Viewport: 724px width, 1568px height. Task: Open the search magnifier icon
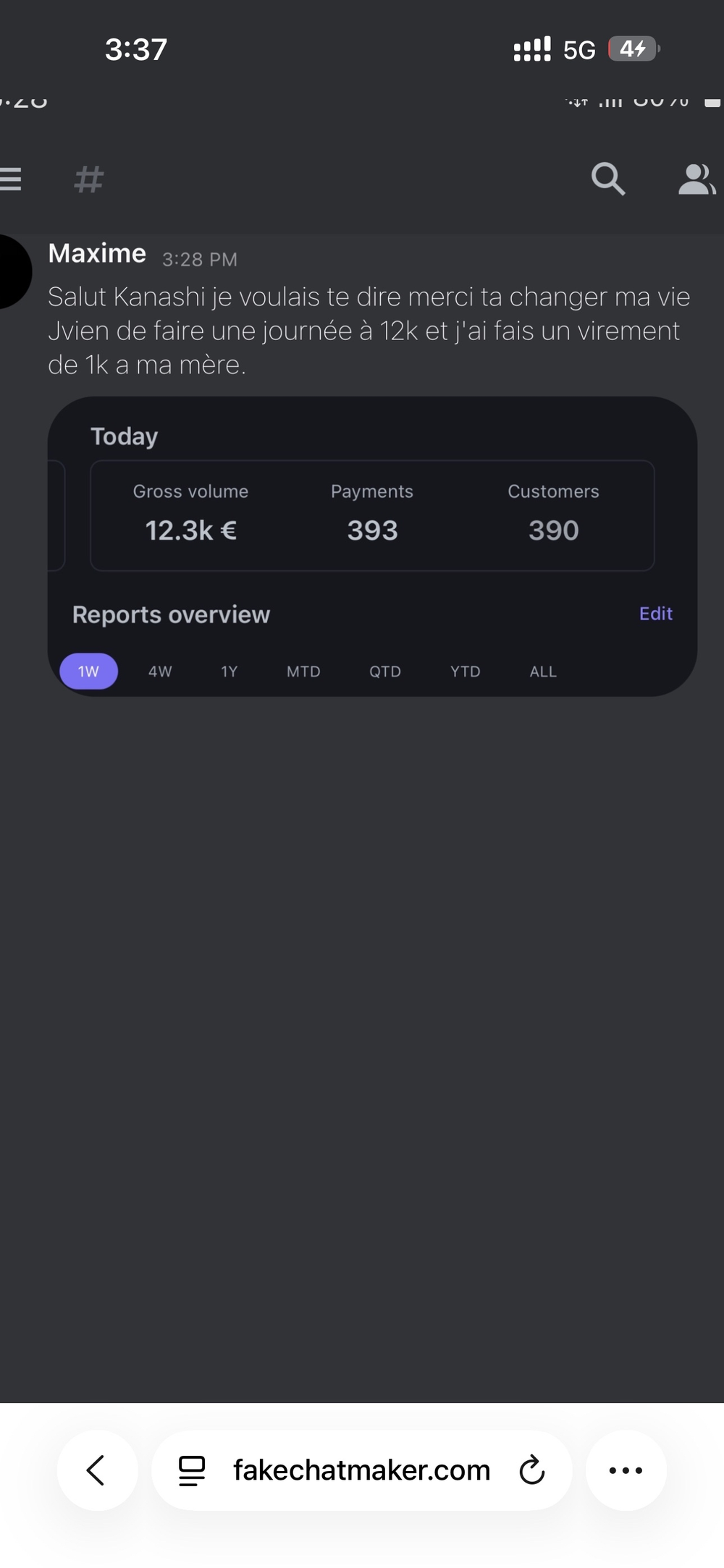coord(607,179)
